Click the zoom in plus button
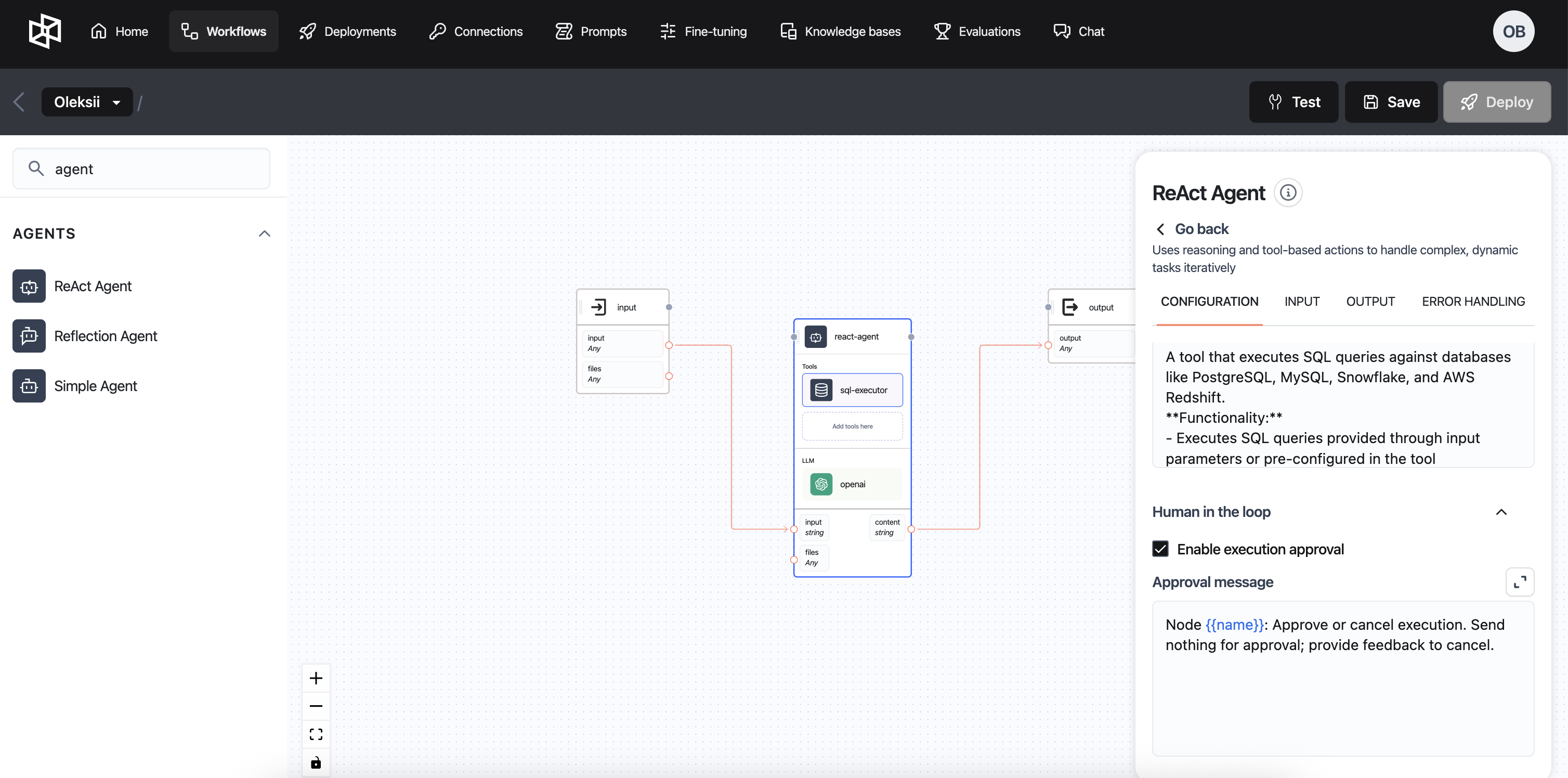1568x778 pixels. tap(315, 678)
